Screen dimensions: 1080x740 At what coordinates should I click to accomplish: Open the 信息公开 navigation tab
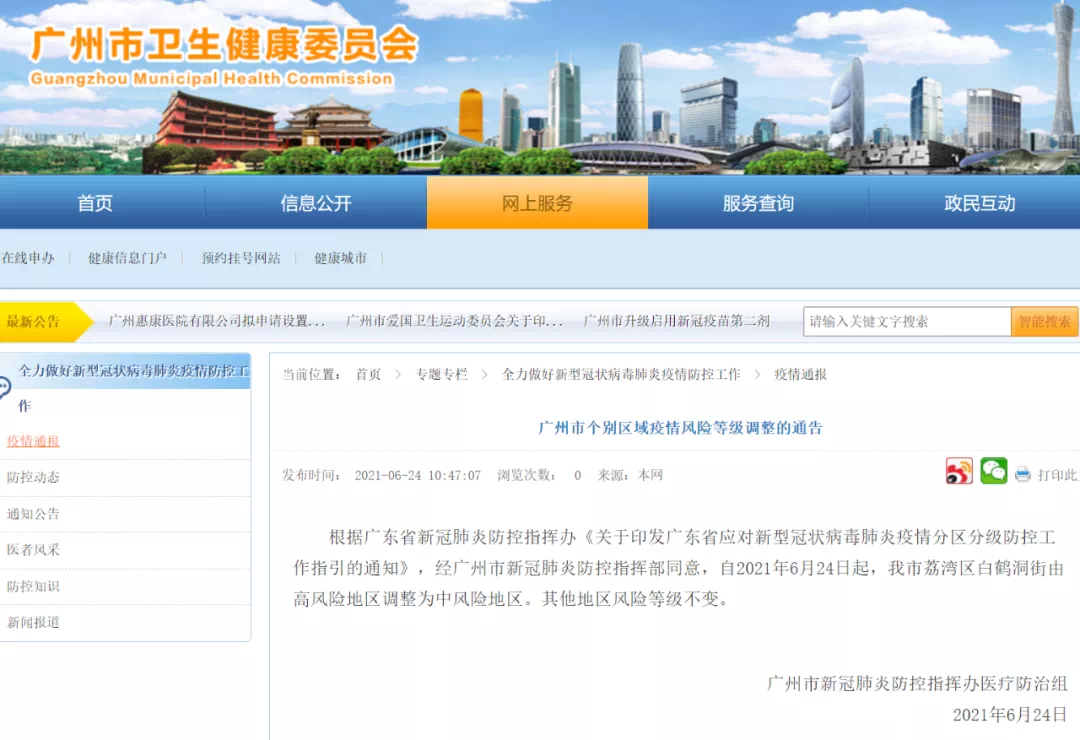coord(316,204)
